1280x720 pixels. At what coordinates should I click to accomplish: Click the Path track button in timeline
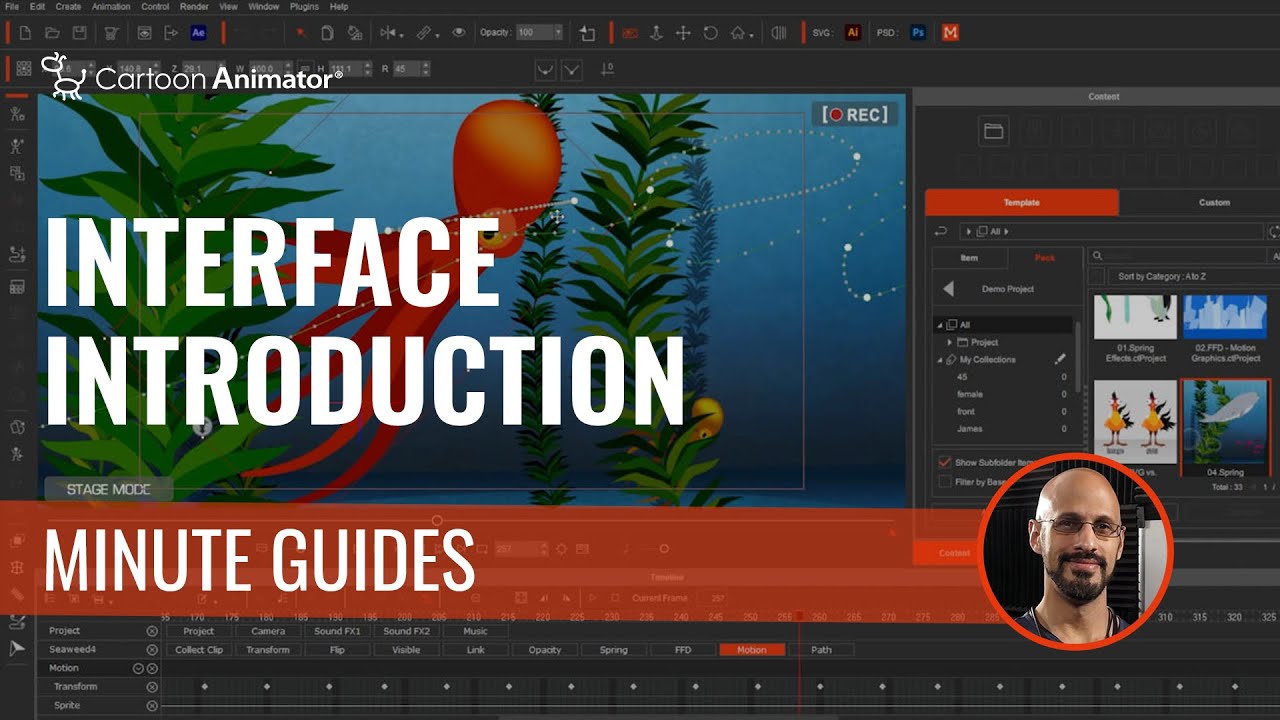click(821, 650)
